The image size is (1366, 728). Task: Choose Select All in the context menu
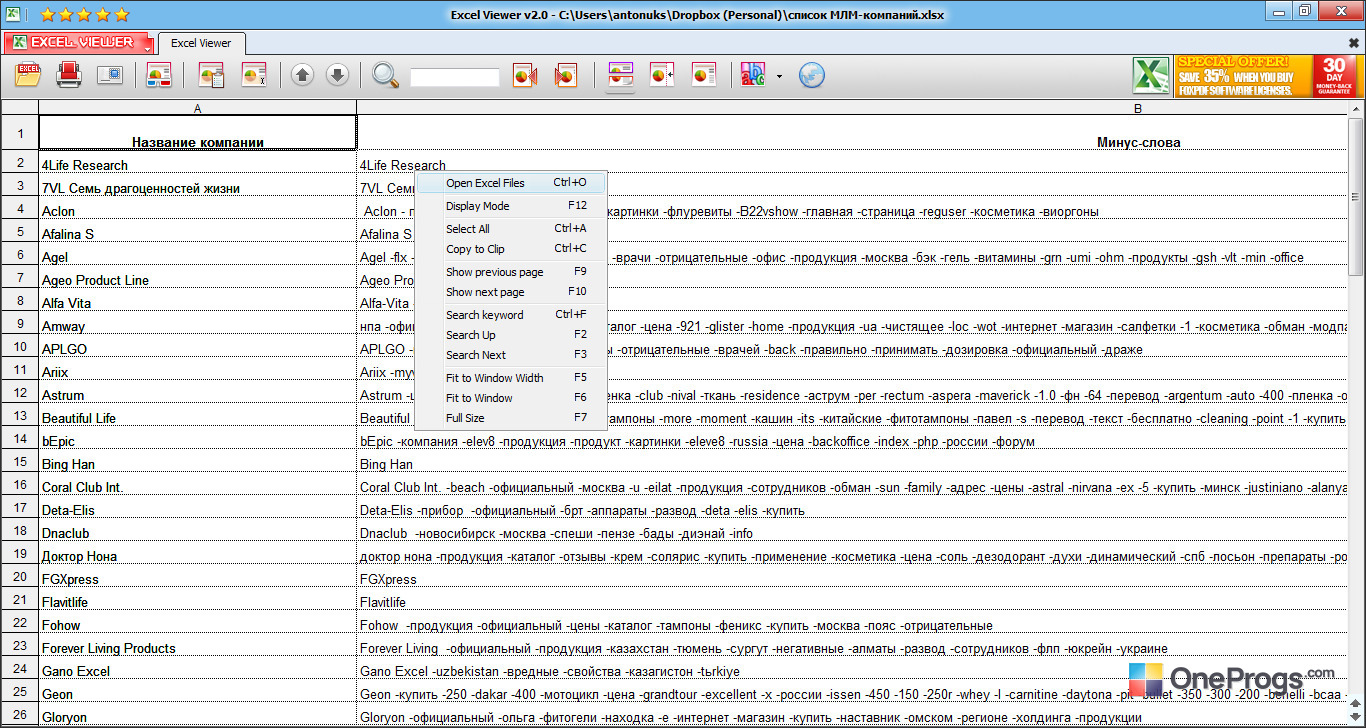click(511, 229)
